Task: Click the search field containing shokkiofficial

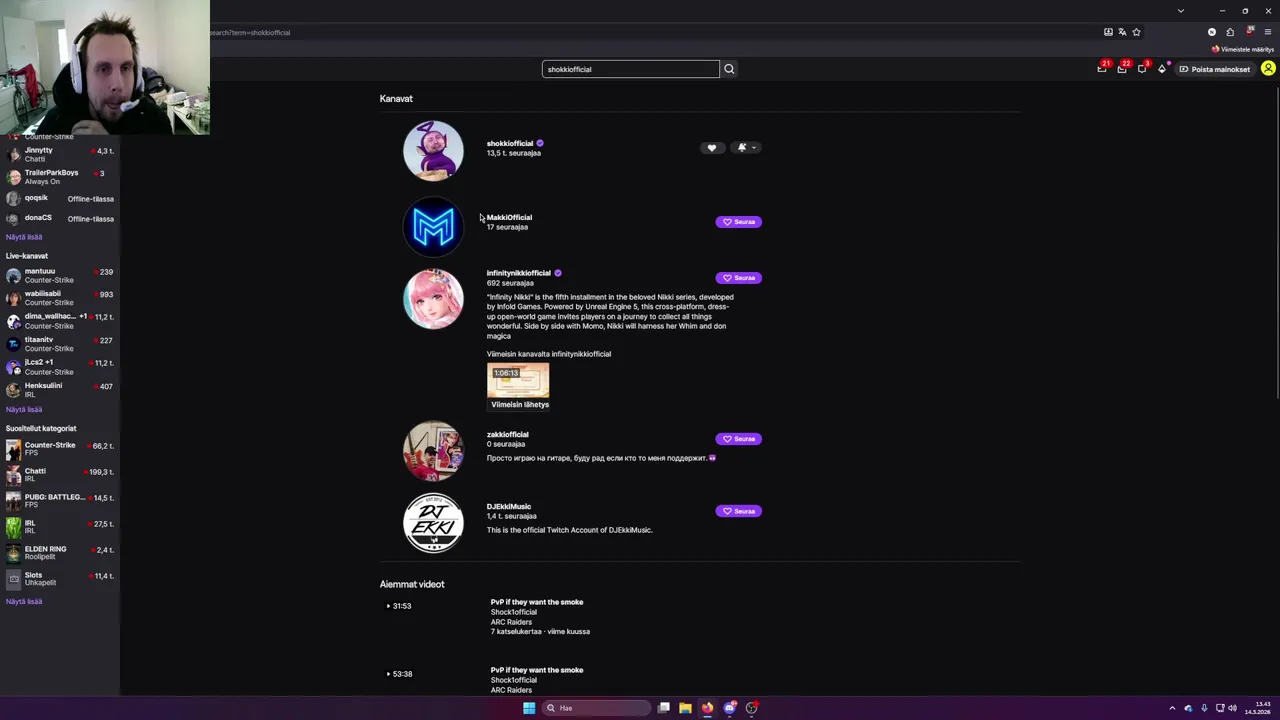Action: click(630, 69)
